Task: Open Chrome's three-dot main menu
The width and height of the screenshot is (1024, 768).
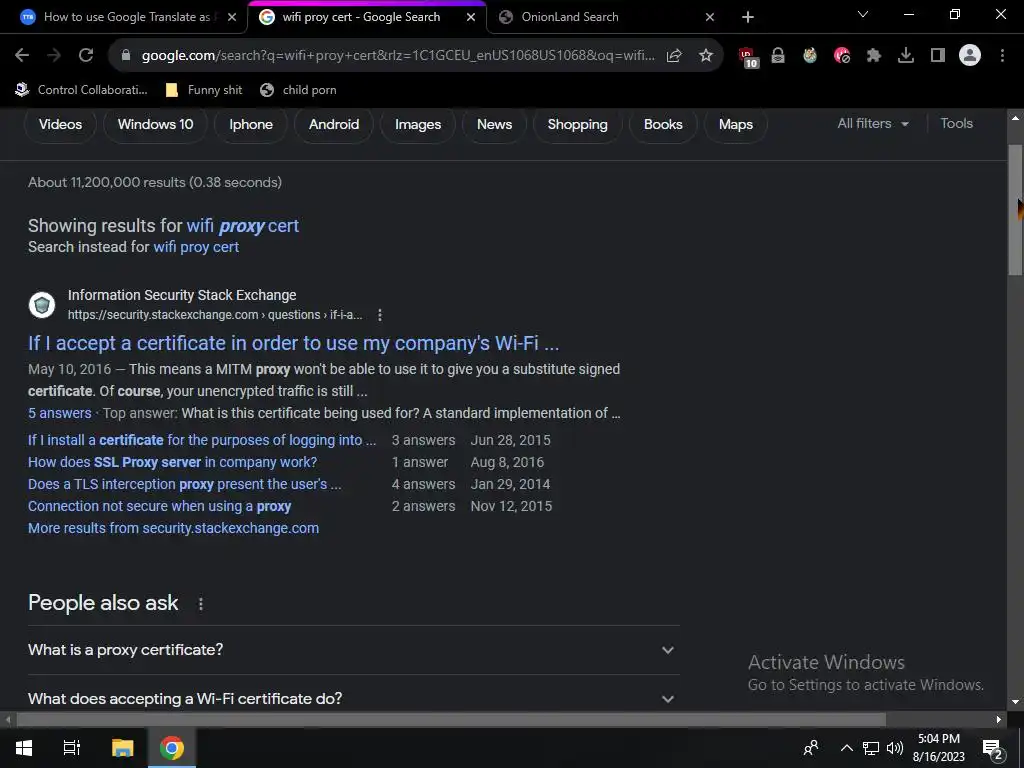Action: click(x=1002, y=56)
